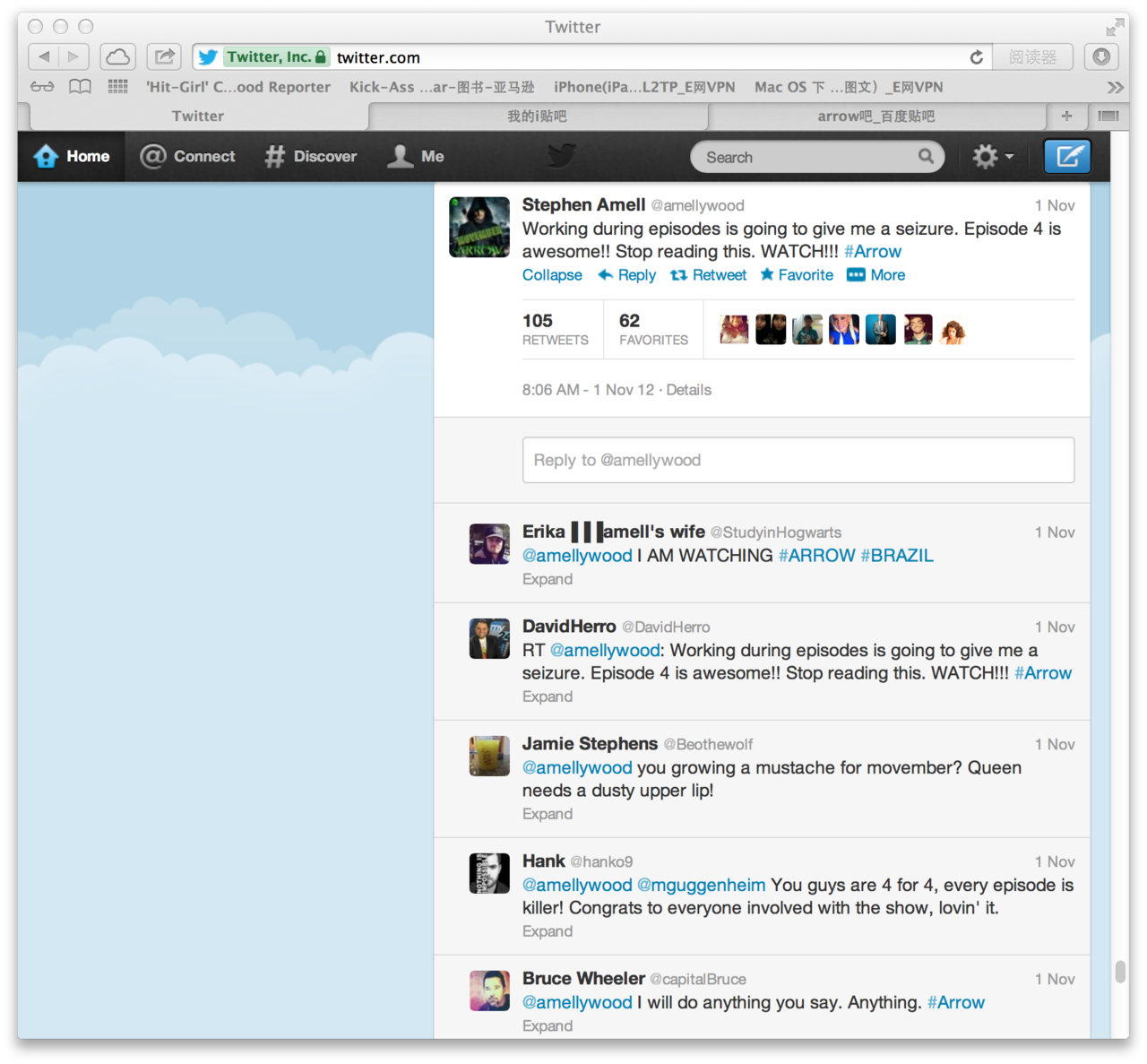The image size is (1147, 1064).
Task: Favorite Stephen Amell's tweet
Action: click(797, 275)
